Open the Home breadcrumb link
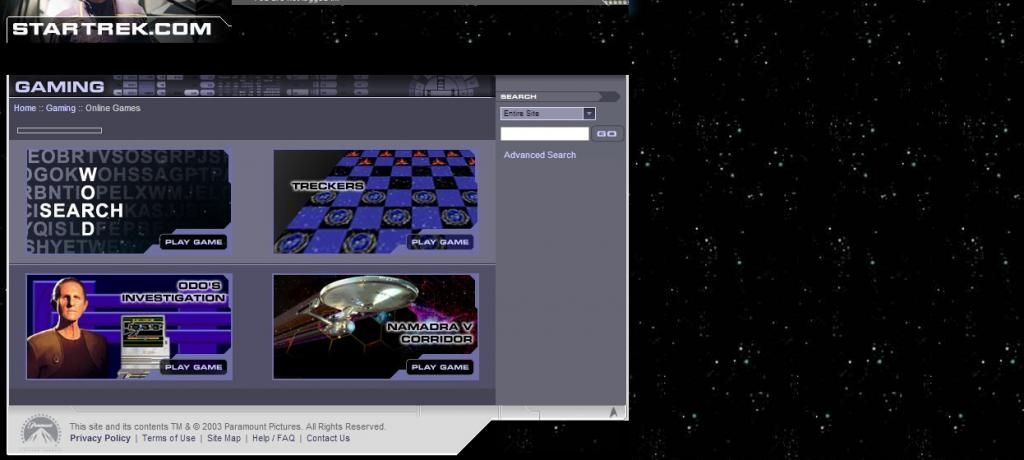Viewport: 1024px width, 460px height. point(25,108)
